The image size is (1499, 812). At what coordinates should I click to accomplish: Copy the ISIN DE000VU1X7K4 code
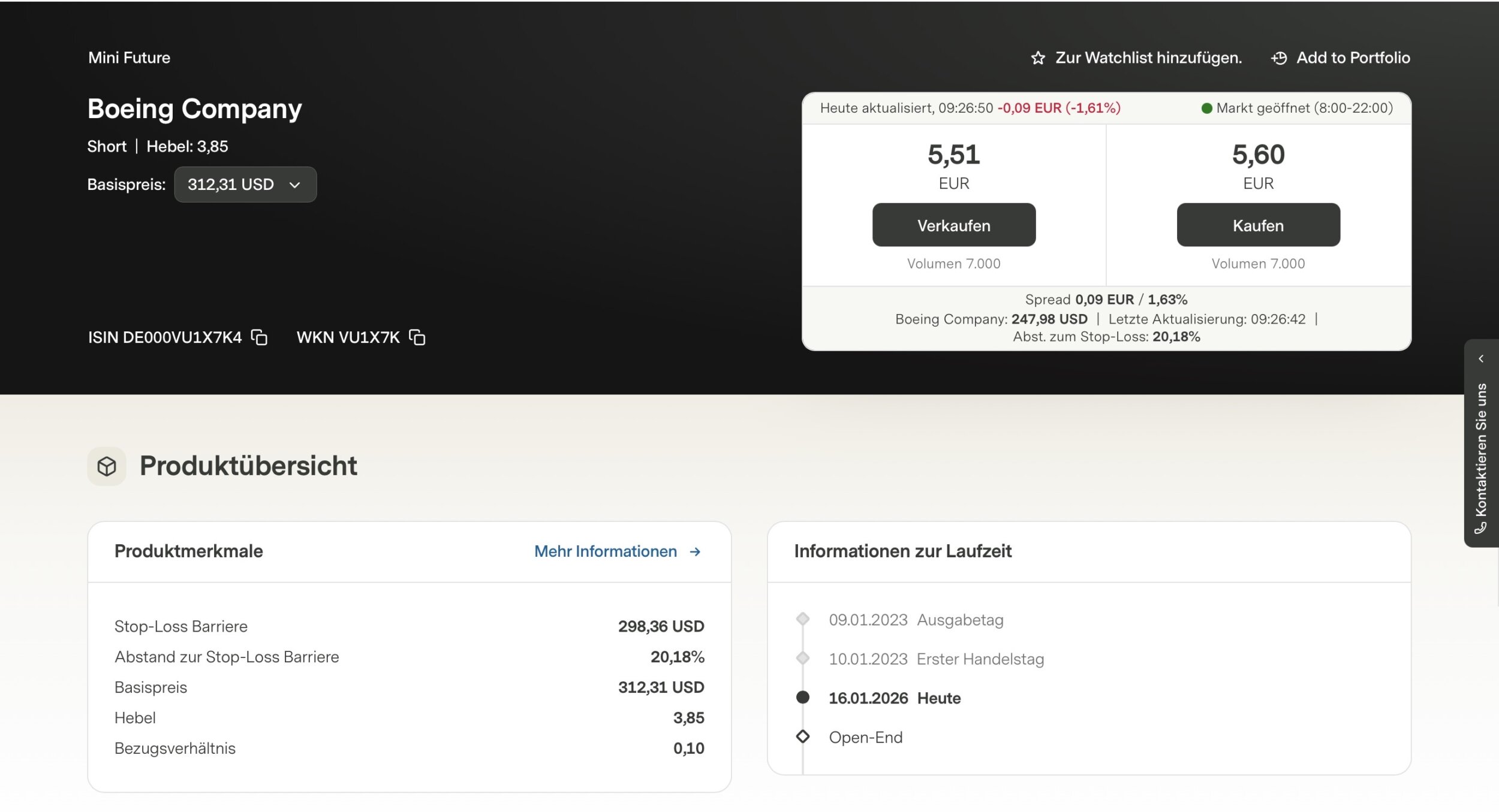click(259, 337)
